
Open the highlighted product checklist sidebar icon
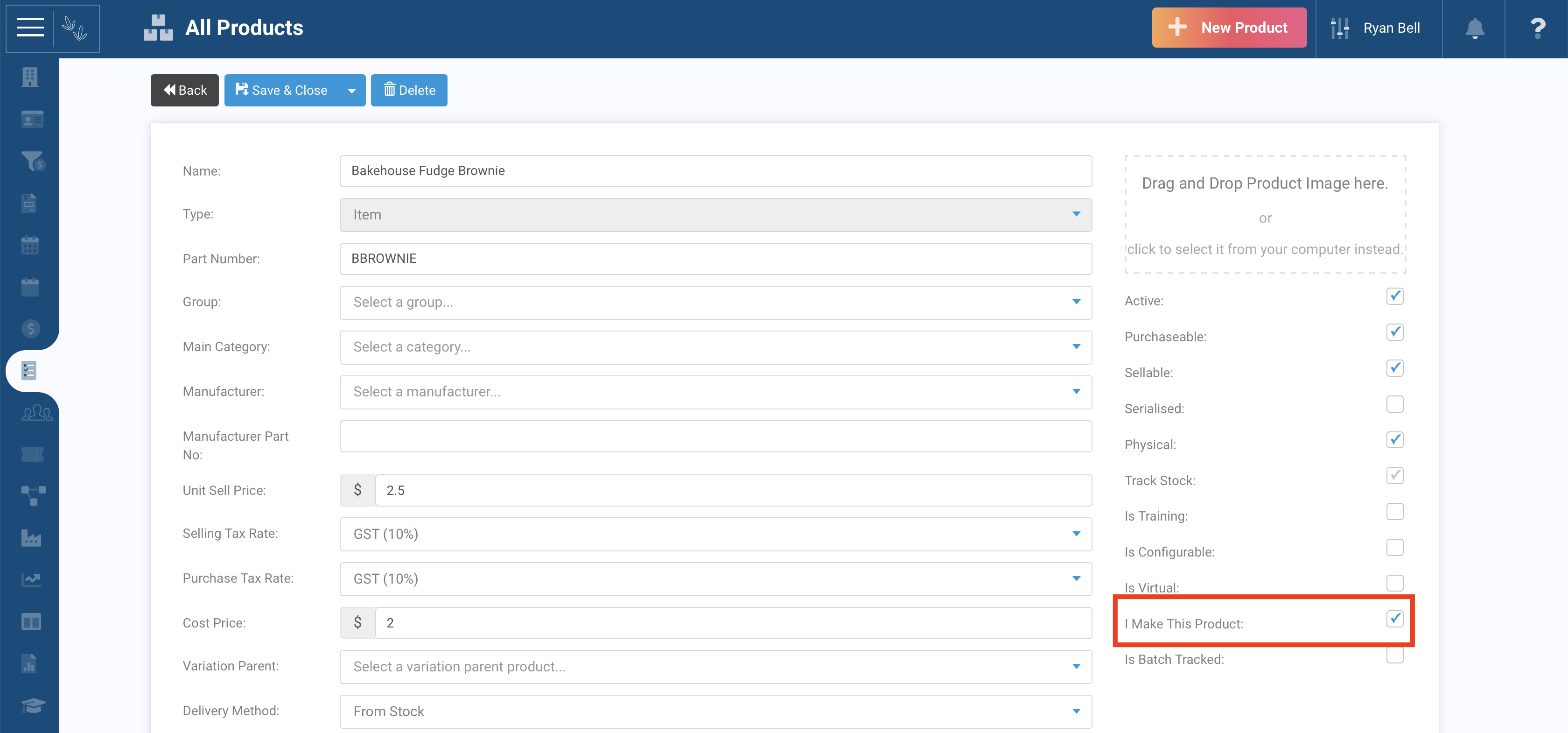pyautogui.click(x=29, y=371)
